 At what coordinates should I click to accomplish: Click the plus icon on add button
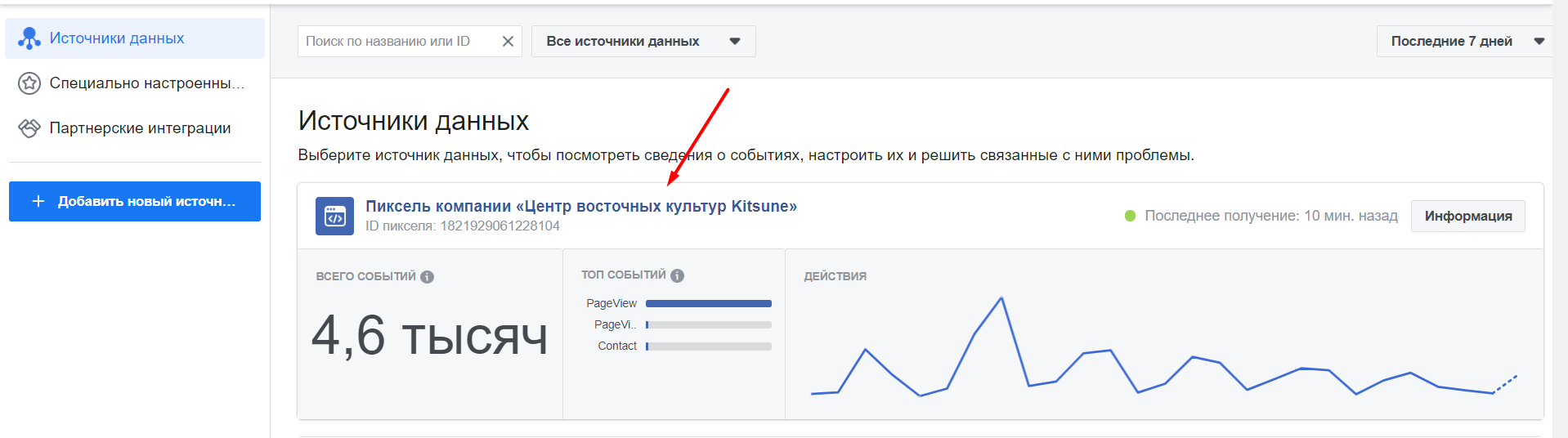pyautogui.click(x=38, y=201)
